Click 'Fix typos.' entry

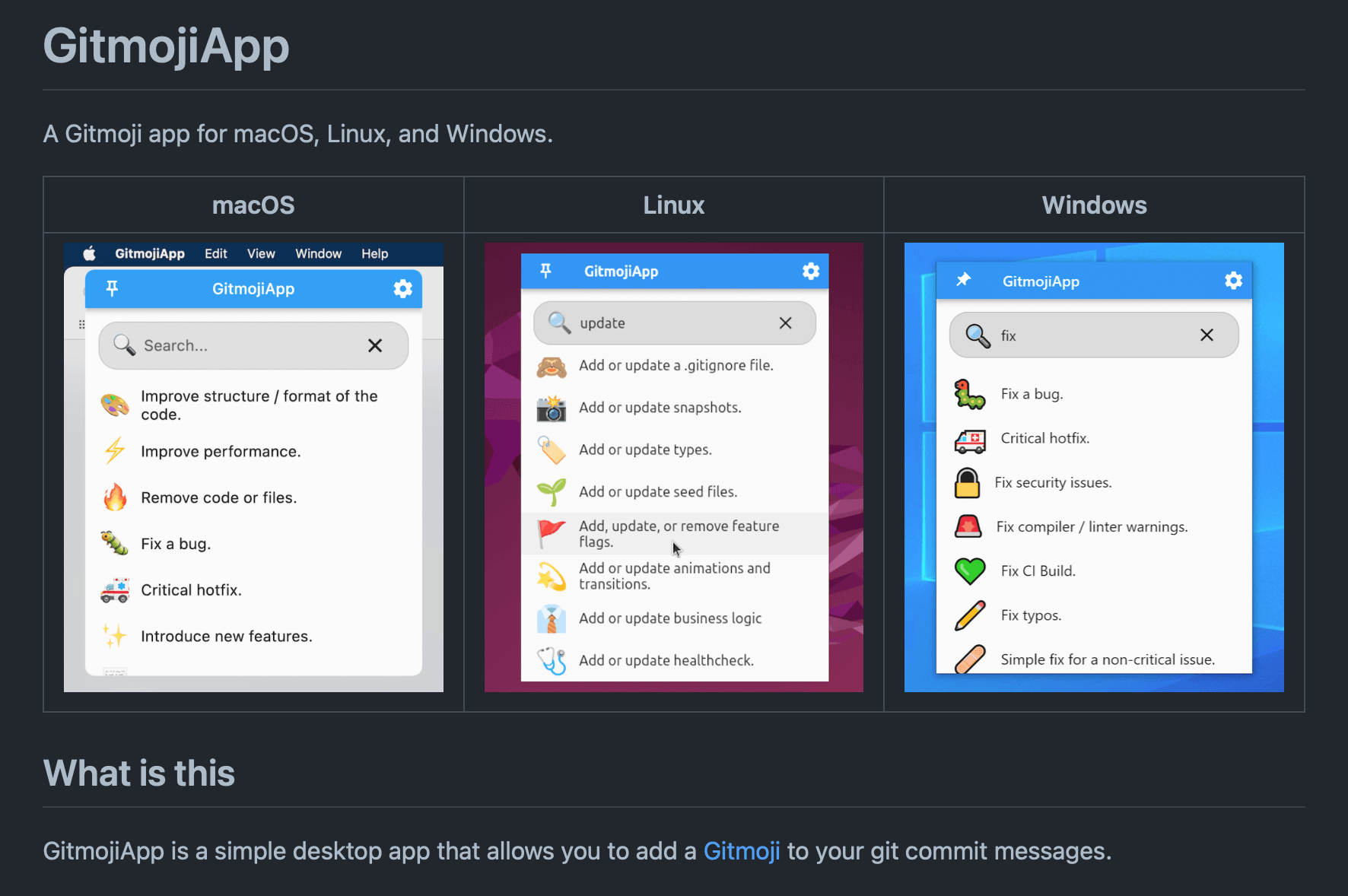click(1031, 615)
